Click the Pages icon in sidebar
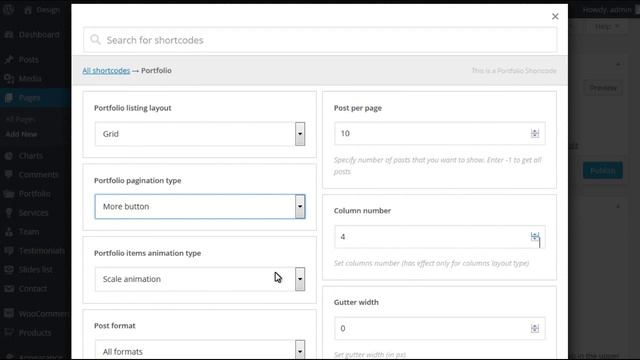Viewport: 640px width, 360px height. pyautogui.click(x=9, y=98)
